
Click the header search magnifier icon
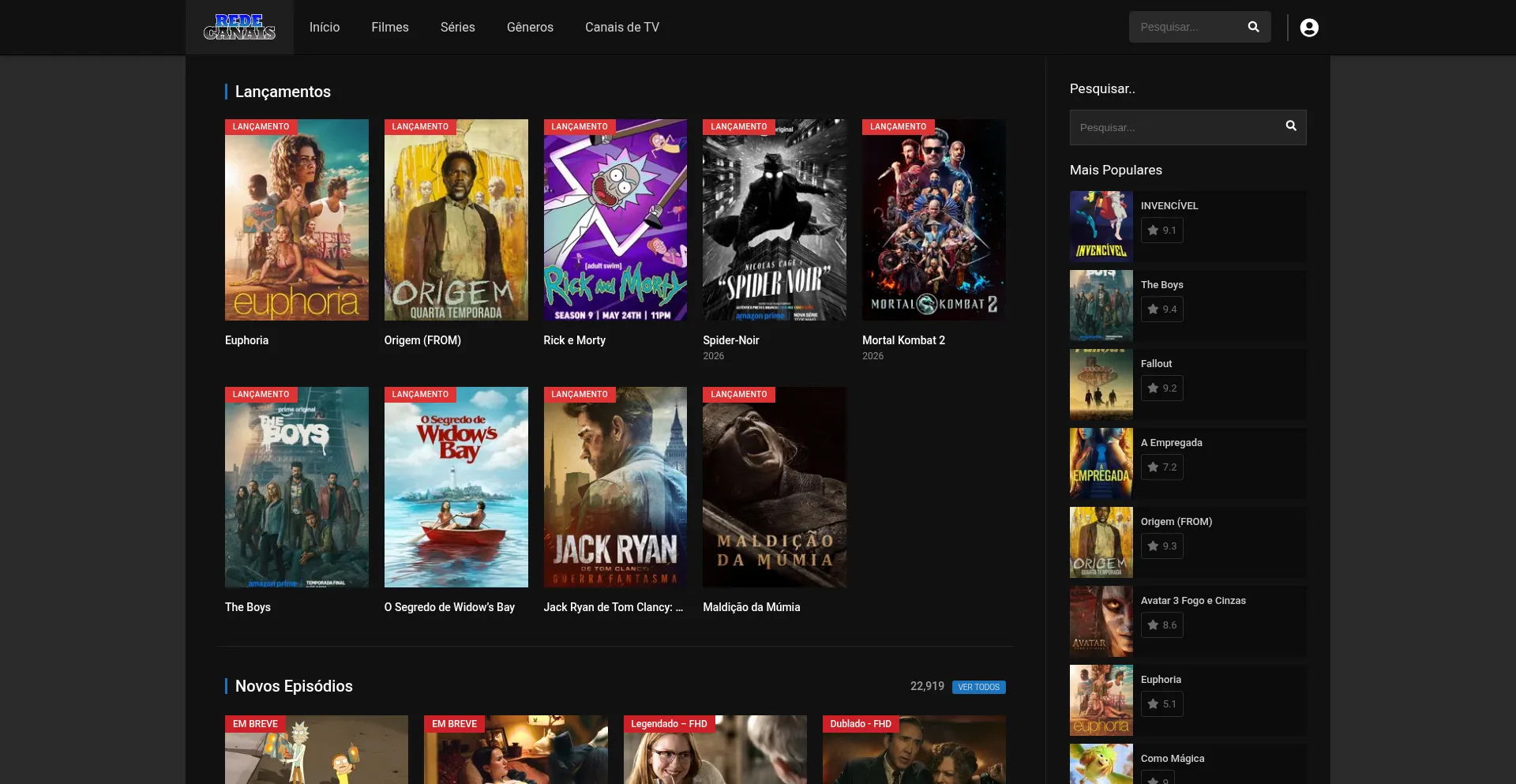pos(1253,27)
